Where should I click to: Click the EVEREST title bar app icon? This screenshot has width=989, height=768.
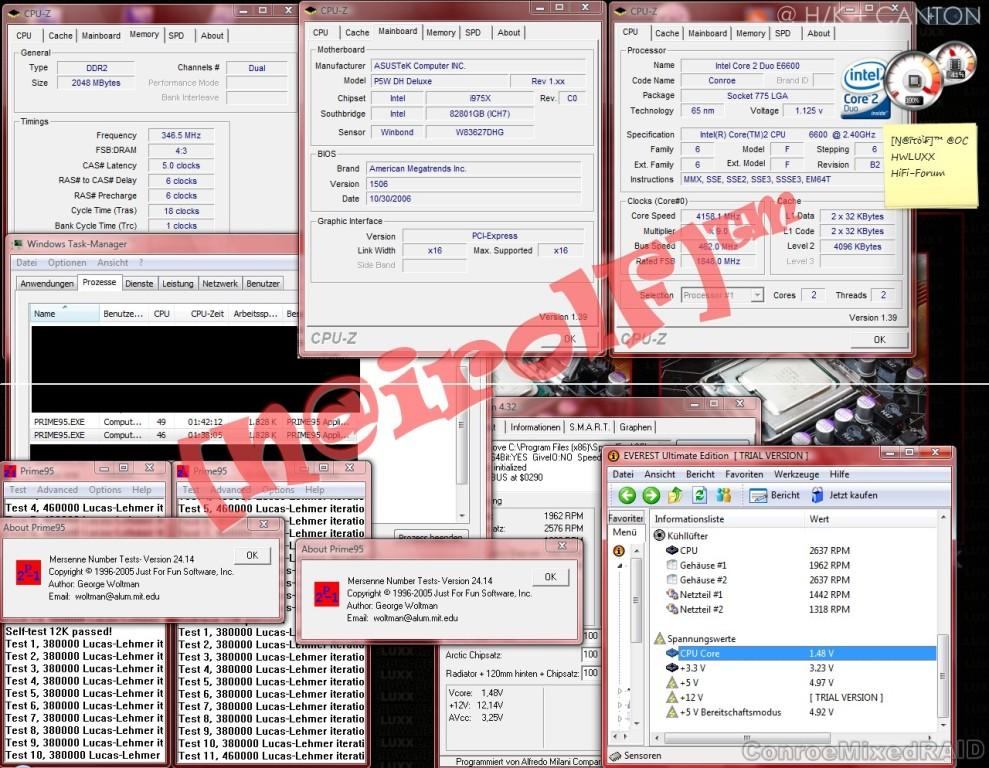pyautogui.click(x=613, y=455)
